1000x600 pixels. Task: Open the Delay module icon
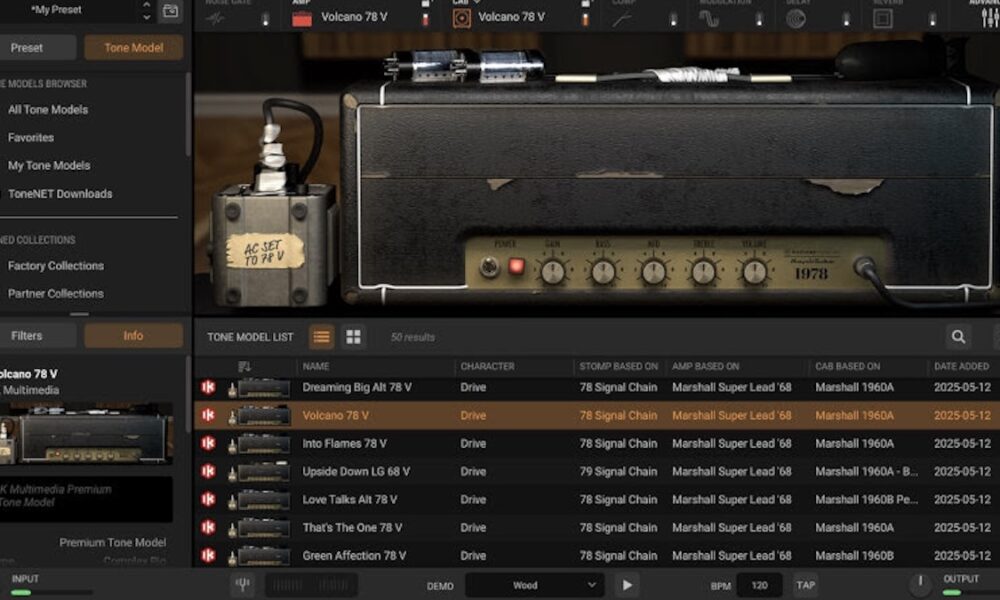pyautogui.click(x=795, y=19)
